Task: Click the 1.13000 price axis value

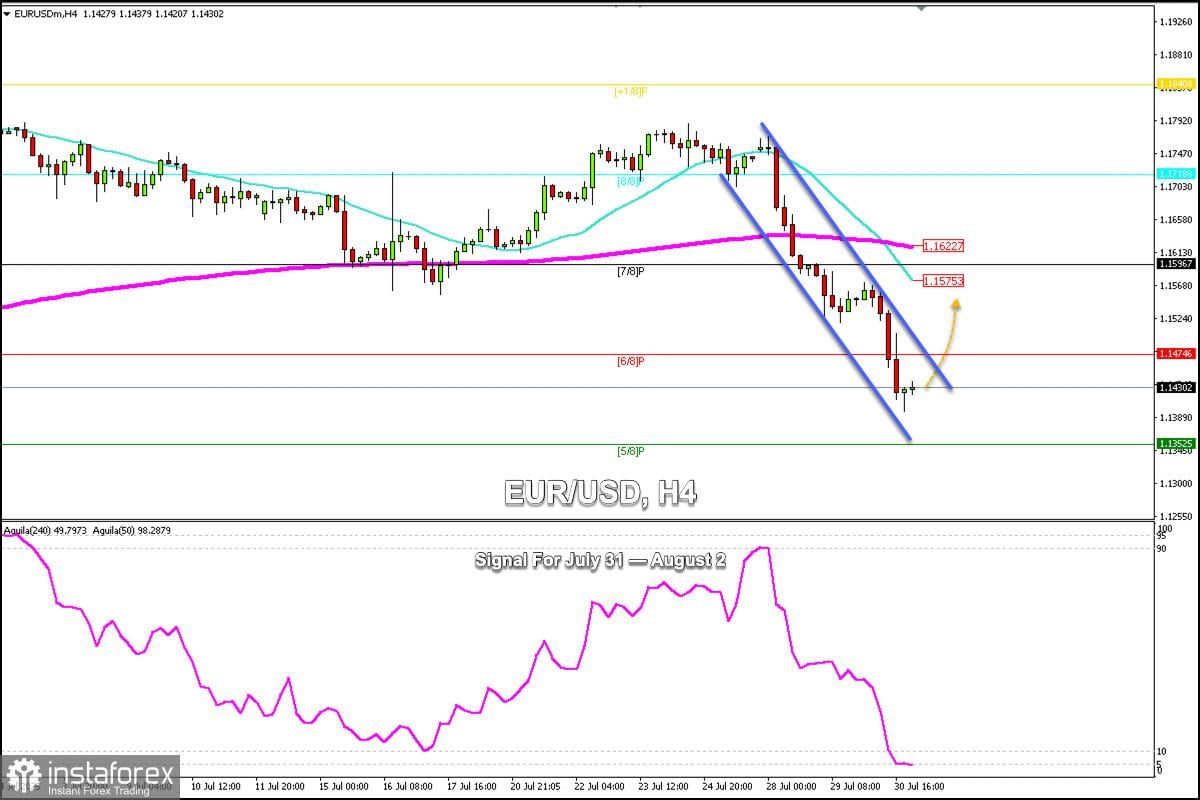Action: [x=1176, y=483]
